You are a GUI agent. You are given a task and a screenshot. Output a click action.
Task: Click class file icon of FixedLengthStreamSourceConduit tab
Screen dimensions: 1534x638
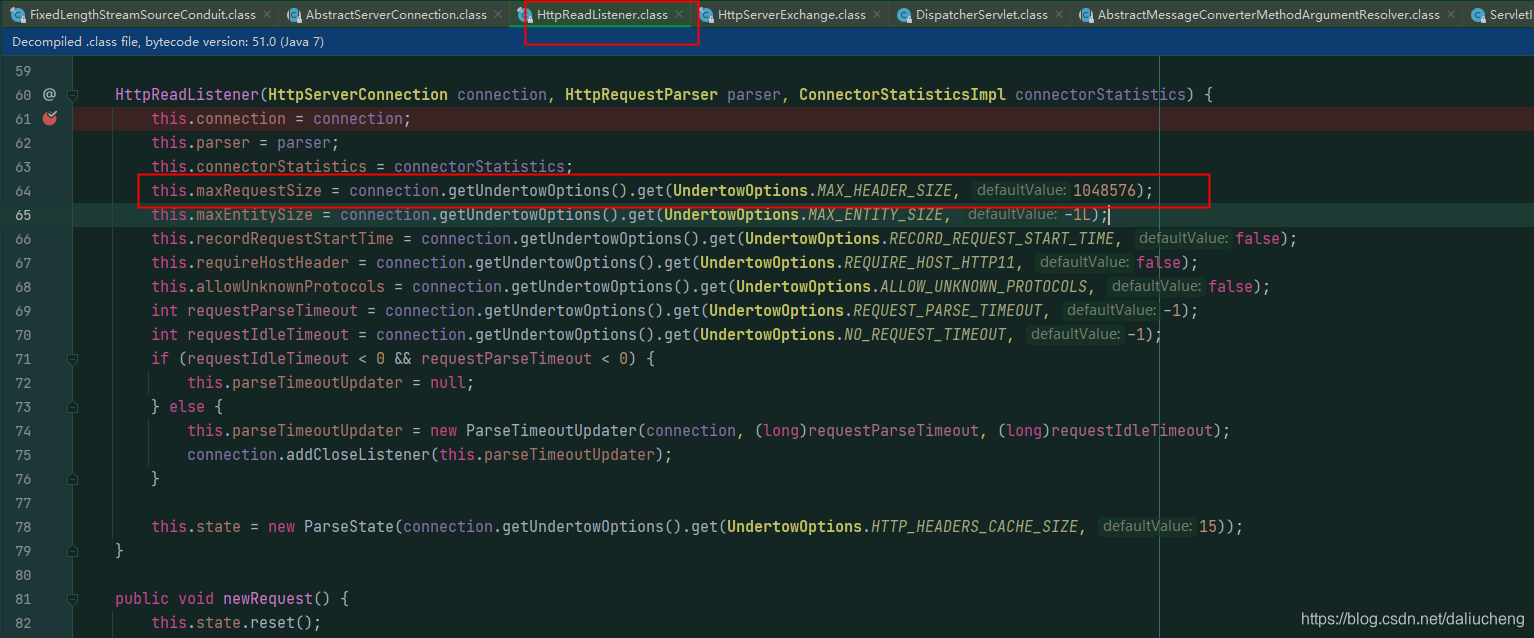(x=17, y=15)
